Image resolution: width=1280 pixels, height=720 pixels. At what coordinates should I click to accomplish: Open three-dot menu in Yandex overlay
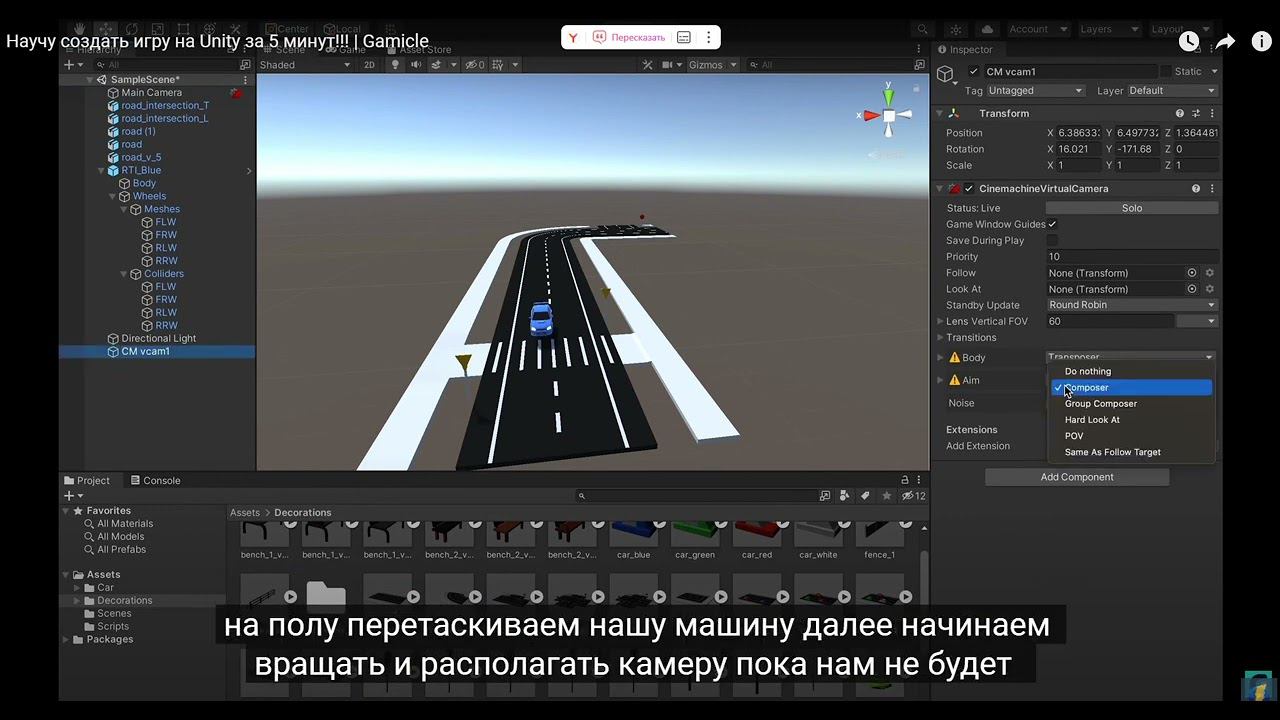click(x=708, y=37)
